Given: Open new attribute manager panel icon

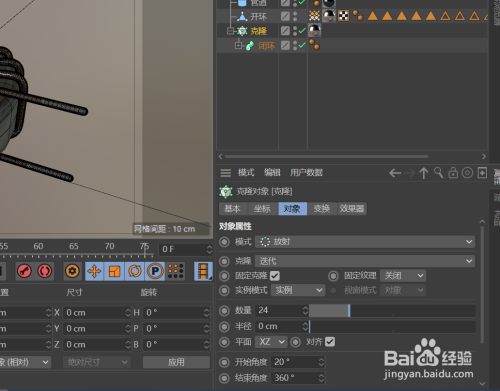Looking at the screenshot, I should point(482,173).
